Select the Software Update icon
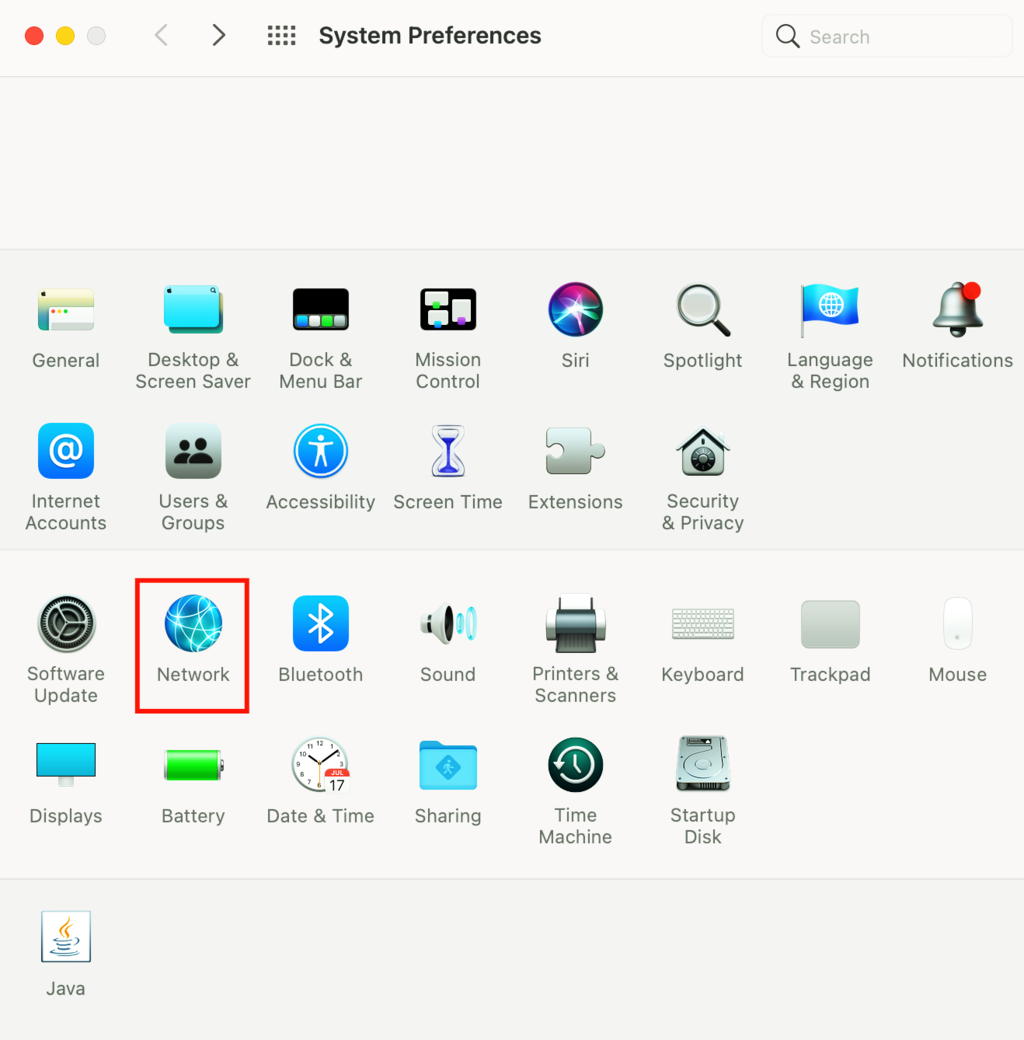The height and width of the screenshot is (1040, 1024). coord(66,624)
